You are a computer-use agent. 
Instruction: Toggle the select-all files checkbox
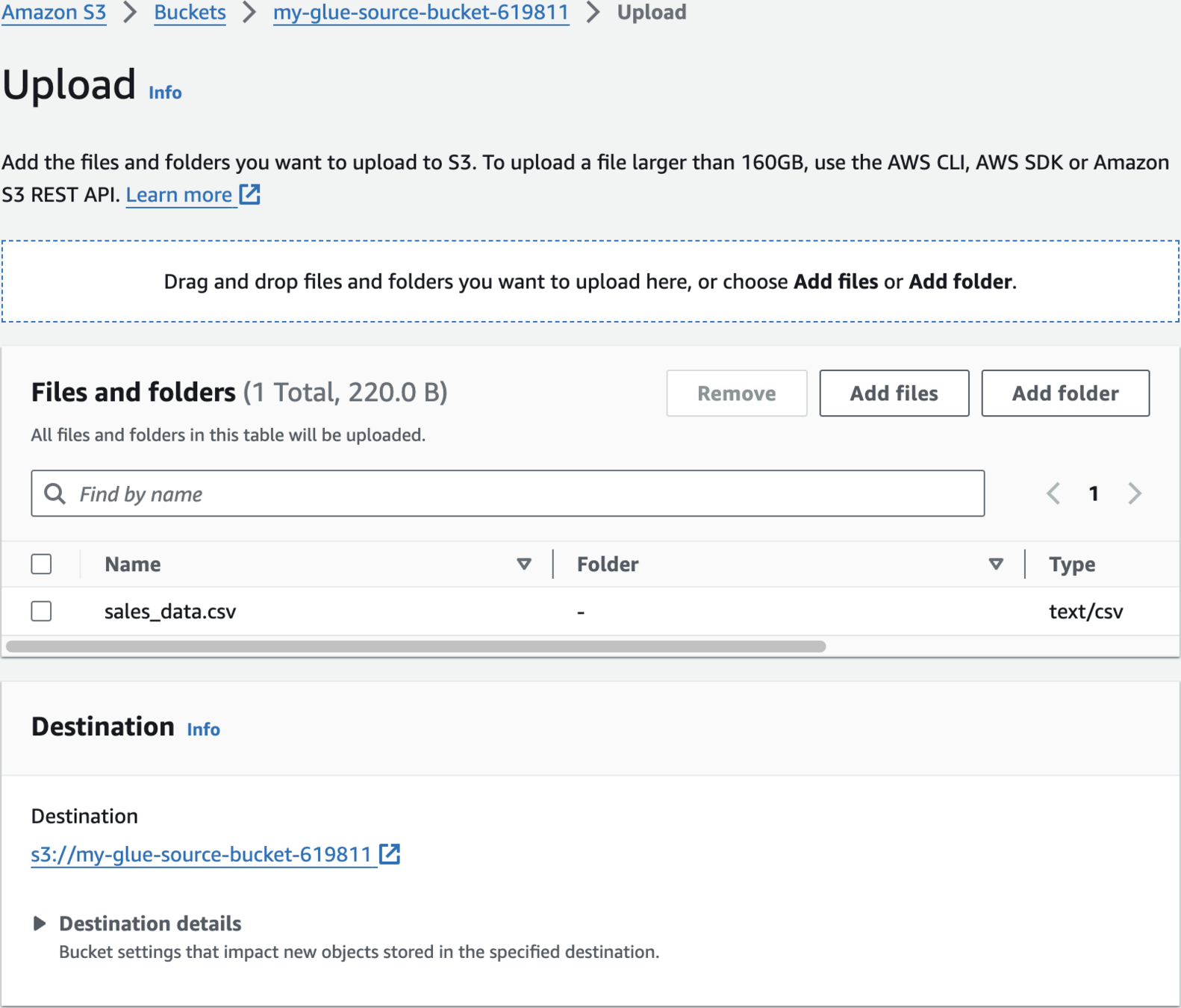pos(42,564)
